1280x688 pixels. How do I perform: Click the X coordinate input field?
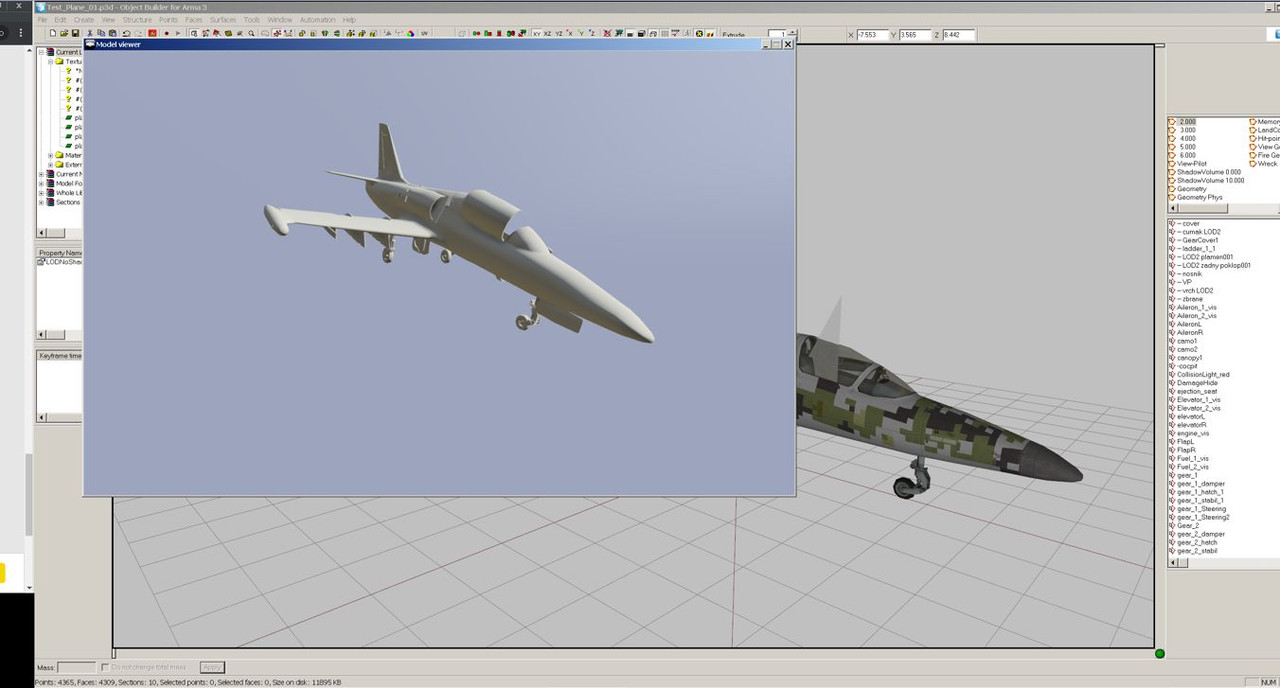click(873, 35)
